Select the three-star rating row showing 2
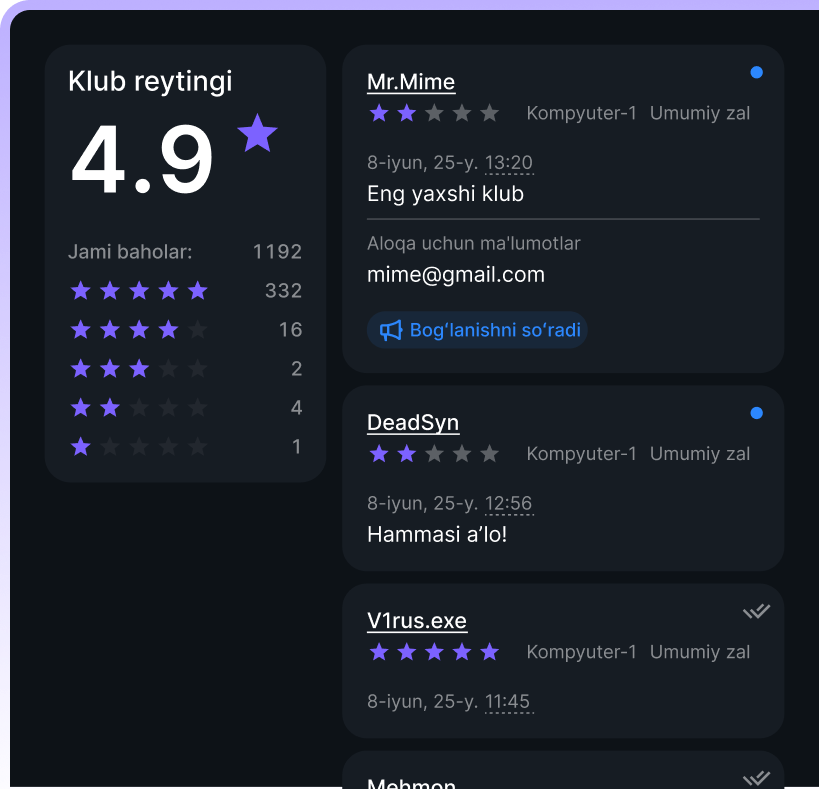This screenshot has height=789, width=819. [x=185, y=369]
